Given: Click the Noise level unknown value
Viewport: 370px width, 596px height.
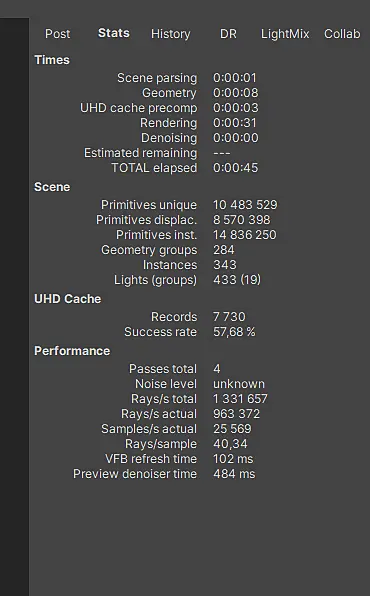Looking at the screenshot, I should pos(239,384).
